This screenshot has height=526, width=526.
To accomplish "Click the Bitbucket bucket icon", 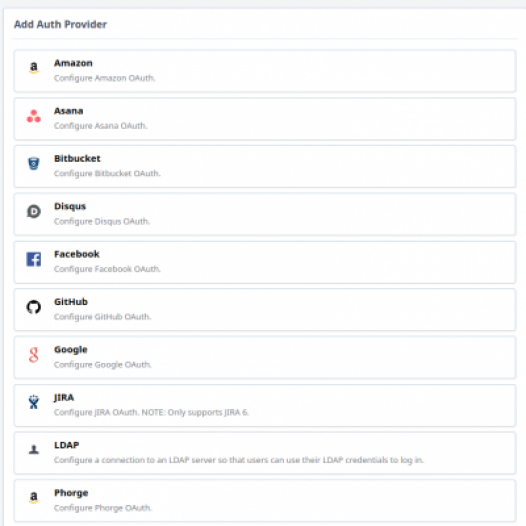I will 34,164.
